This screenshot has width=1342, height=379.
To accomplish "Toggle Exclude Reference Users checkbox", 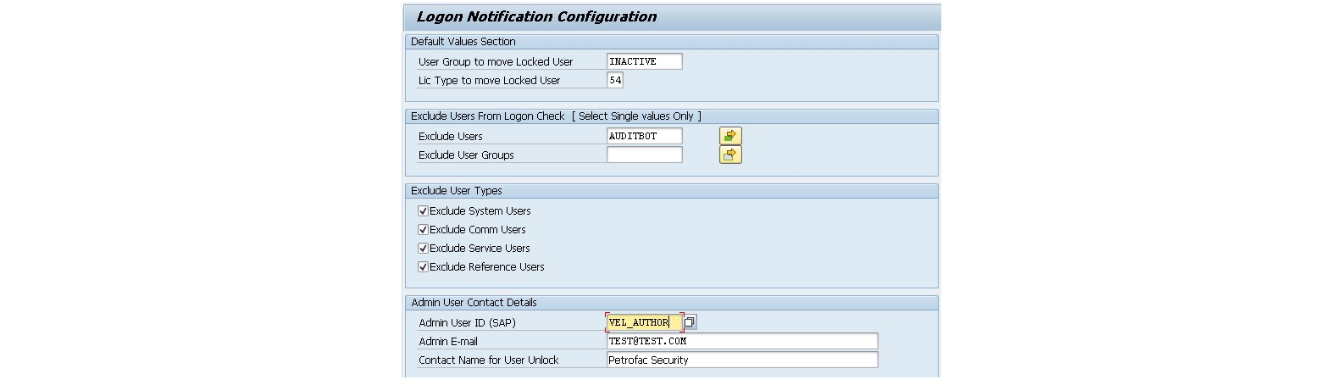I will click(423, 267).
